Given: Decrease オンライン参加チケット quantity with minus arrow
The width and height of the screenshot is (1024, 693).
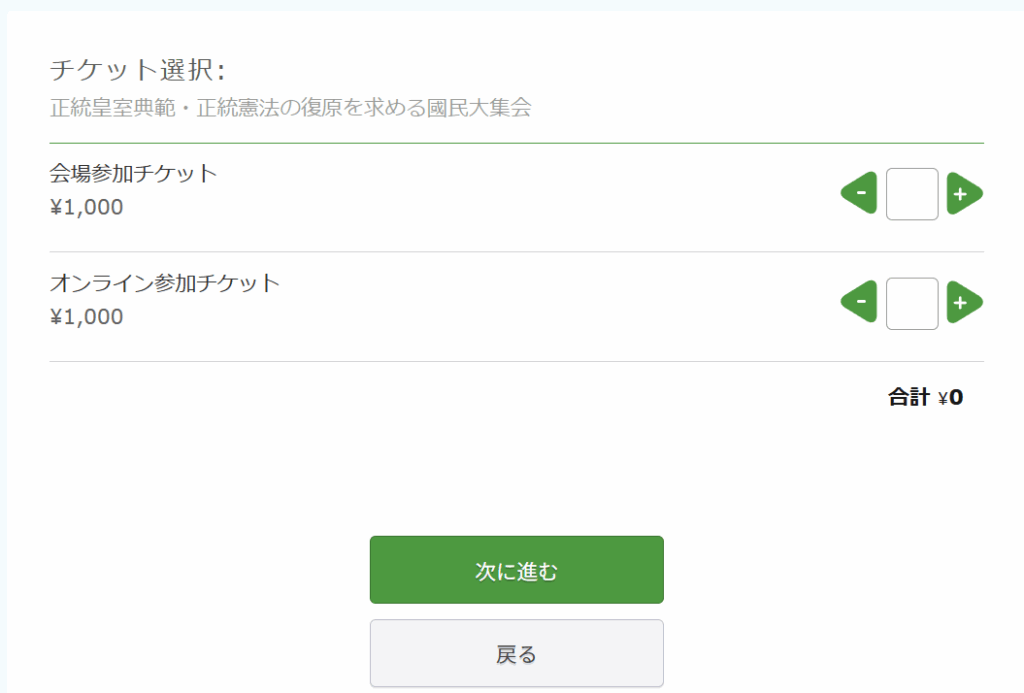Looking at the screenshot, I should pyautogui.click(x=860, y=302).
